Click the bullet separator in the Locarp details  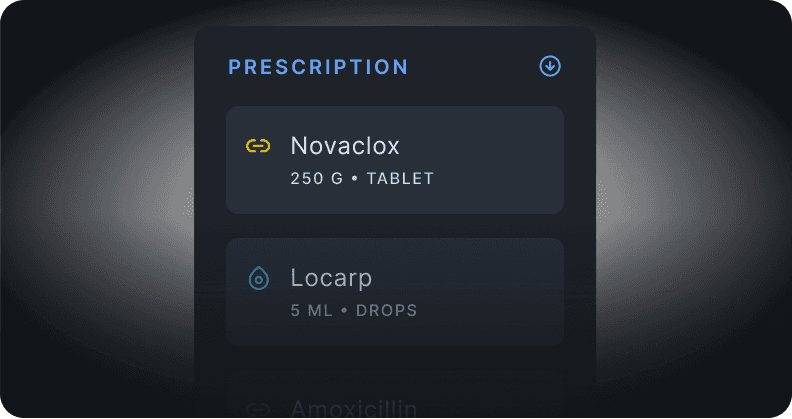(344, 310)
